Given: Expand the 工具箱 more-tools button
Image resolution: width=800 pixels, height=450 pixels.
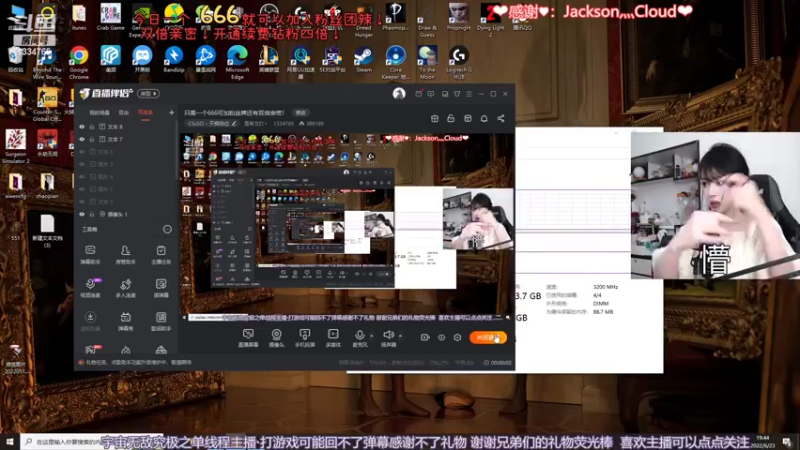Looking at the screenshot, I should [167, 229].
